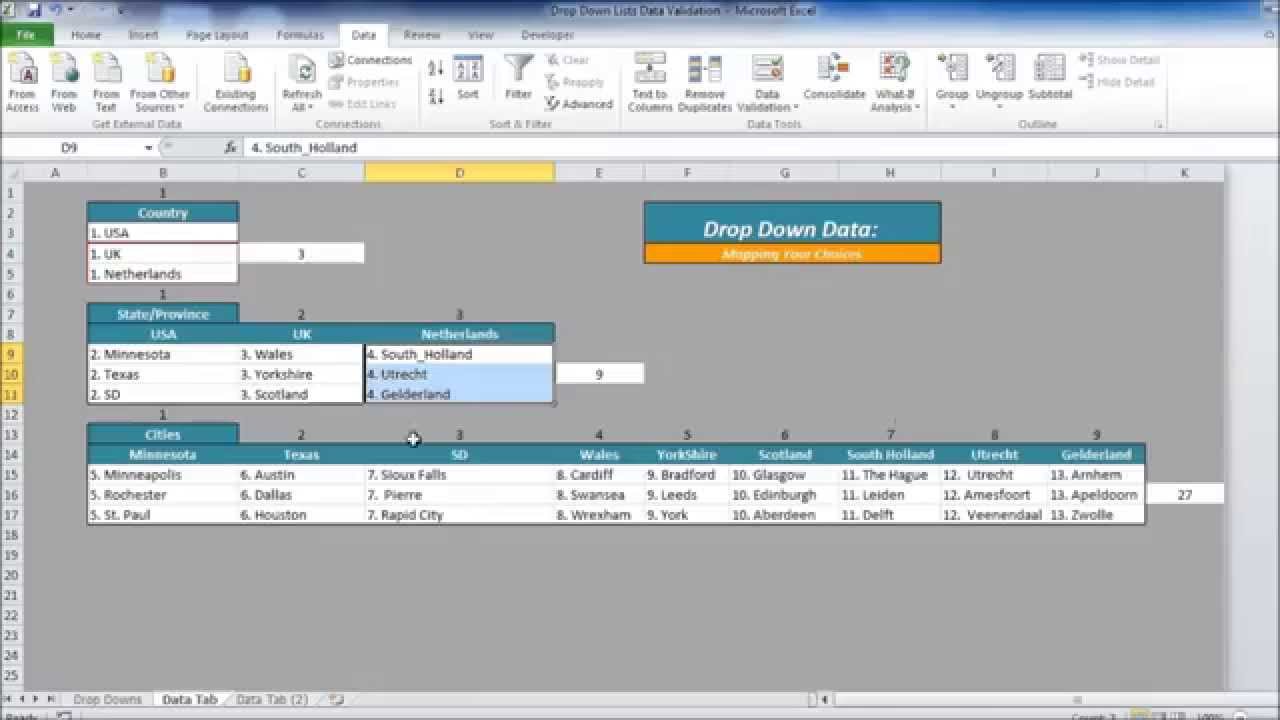Select the Data Tab (2) sheet
This screenshot has height=720, width=1280.
click(x=272, y=699)
